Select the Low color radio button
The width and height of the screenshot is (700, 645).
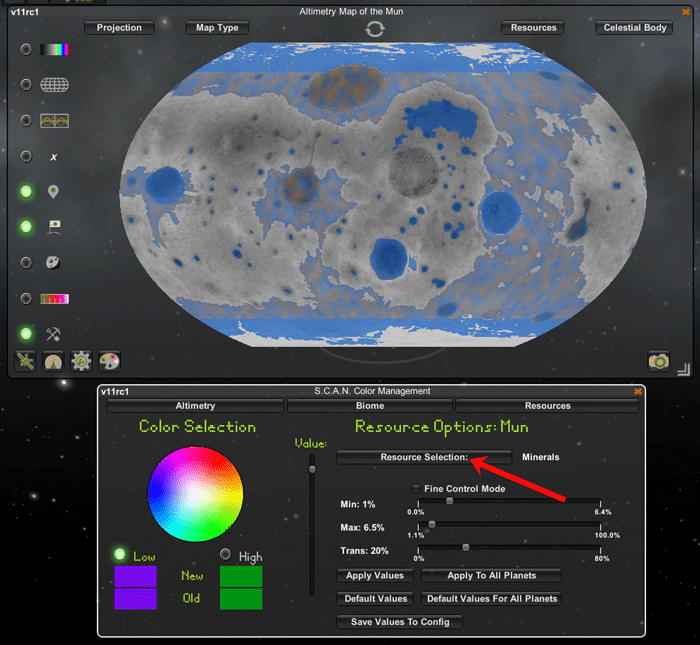click(x=119, y=554)
